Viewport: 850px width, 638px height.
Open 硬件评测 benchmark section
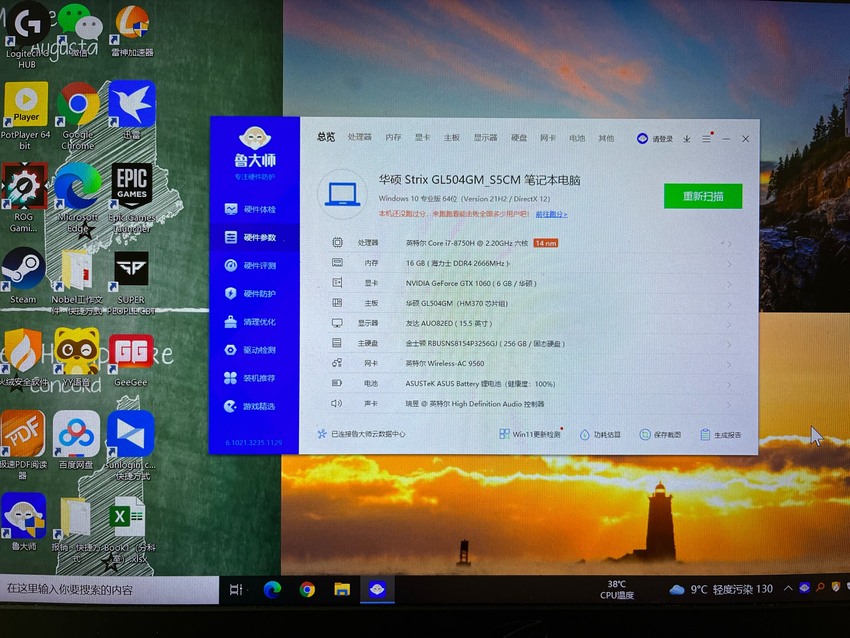click(250, 266)
